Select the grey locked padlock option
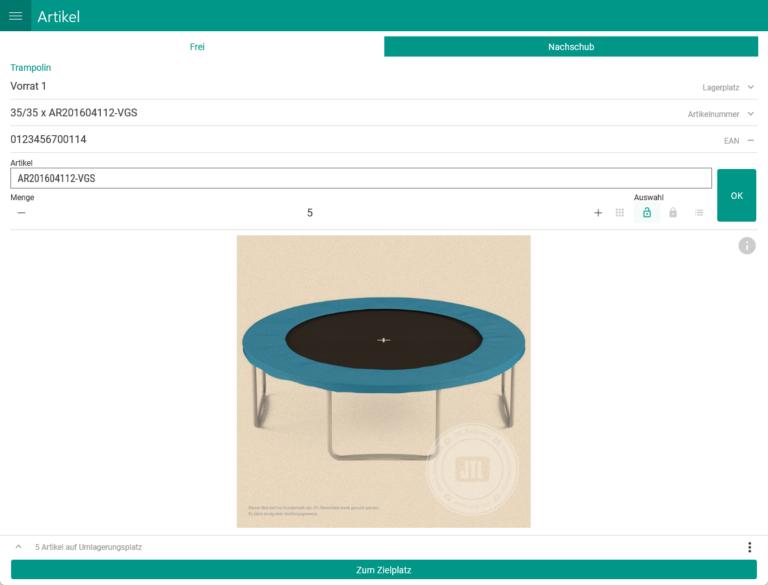Image resolution: width=768 pixels, height=585 pixels. 673,213
